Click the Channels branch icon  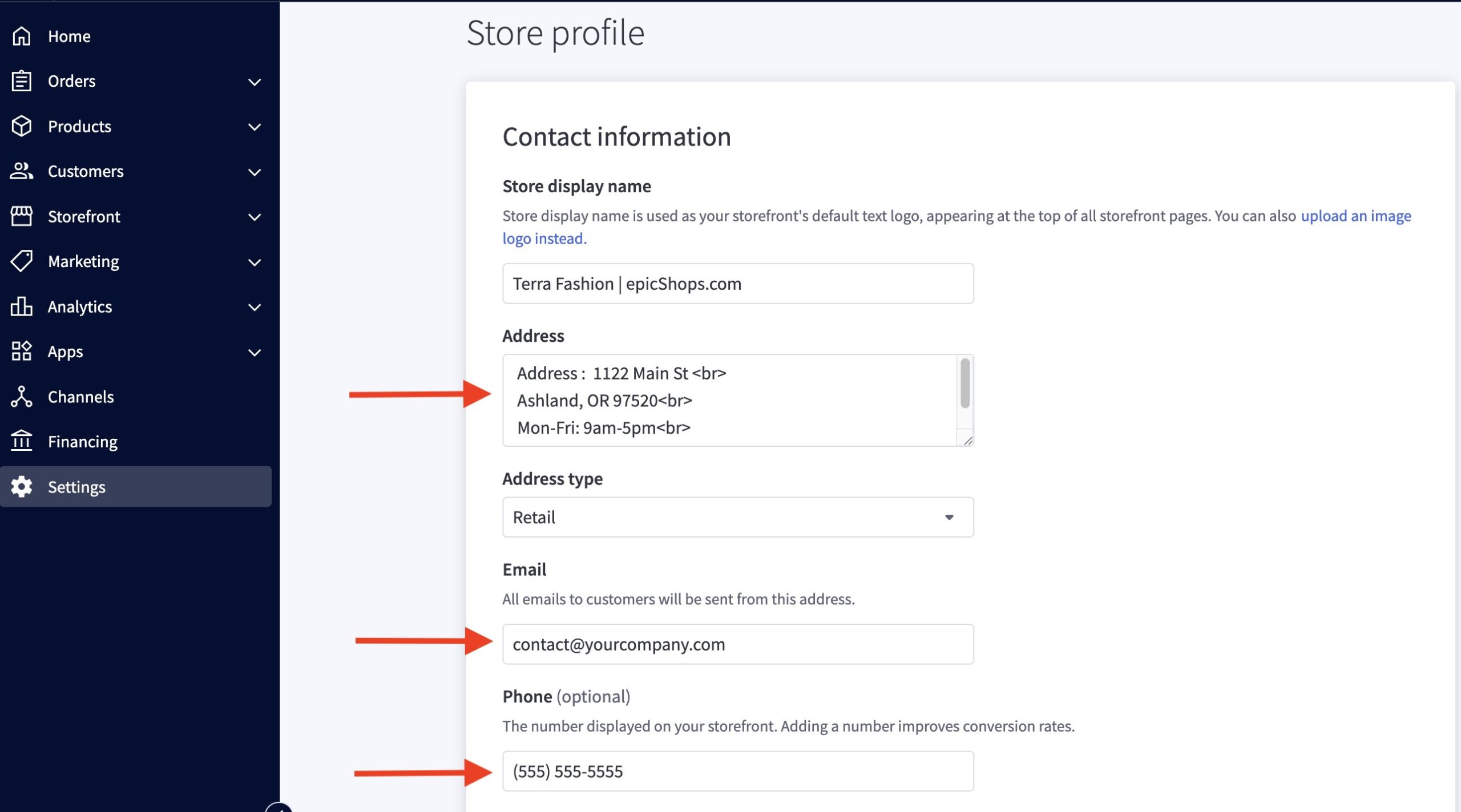click(22, 397)
